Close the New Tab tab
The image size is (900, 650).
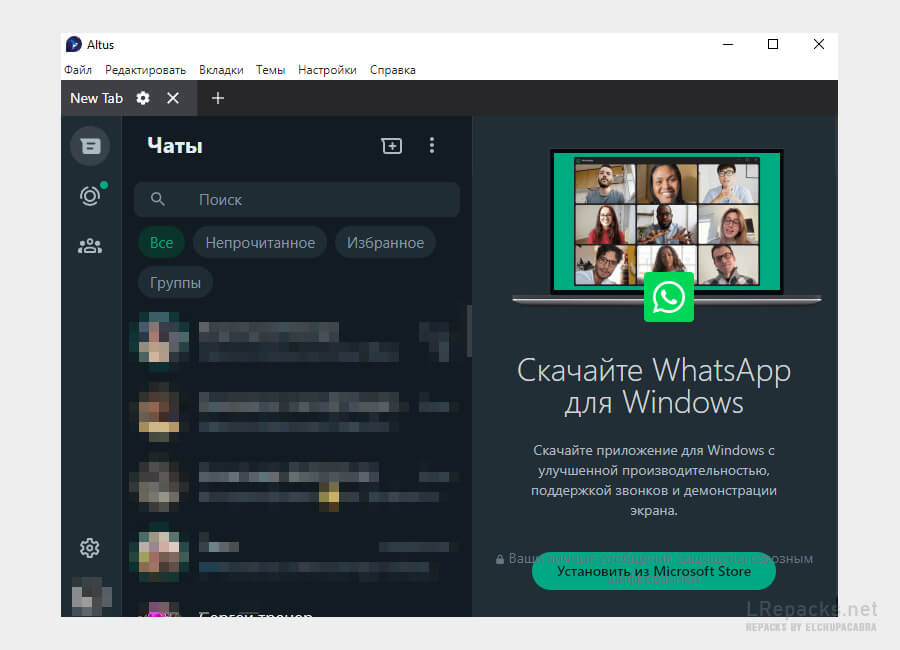coord(173,98)
